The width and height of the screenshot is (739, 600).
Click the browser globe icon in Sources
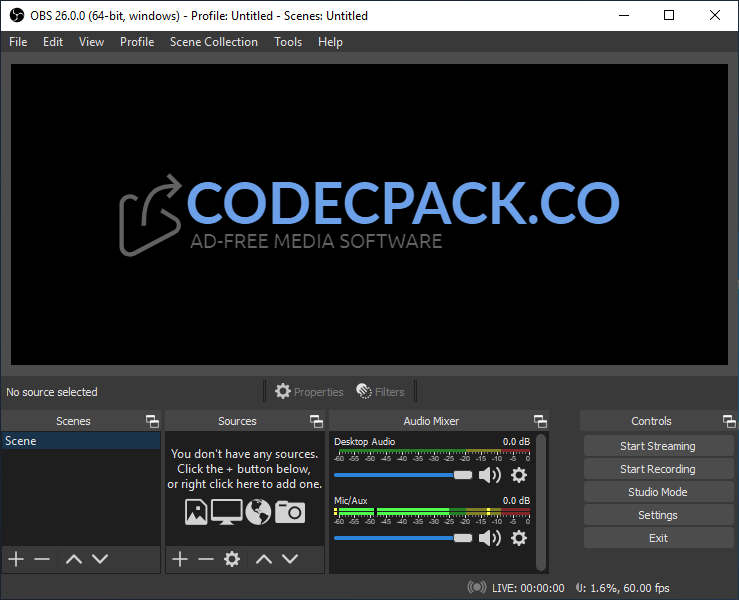[258, 512]
